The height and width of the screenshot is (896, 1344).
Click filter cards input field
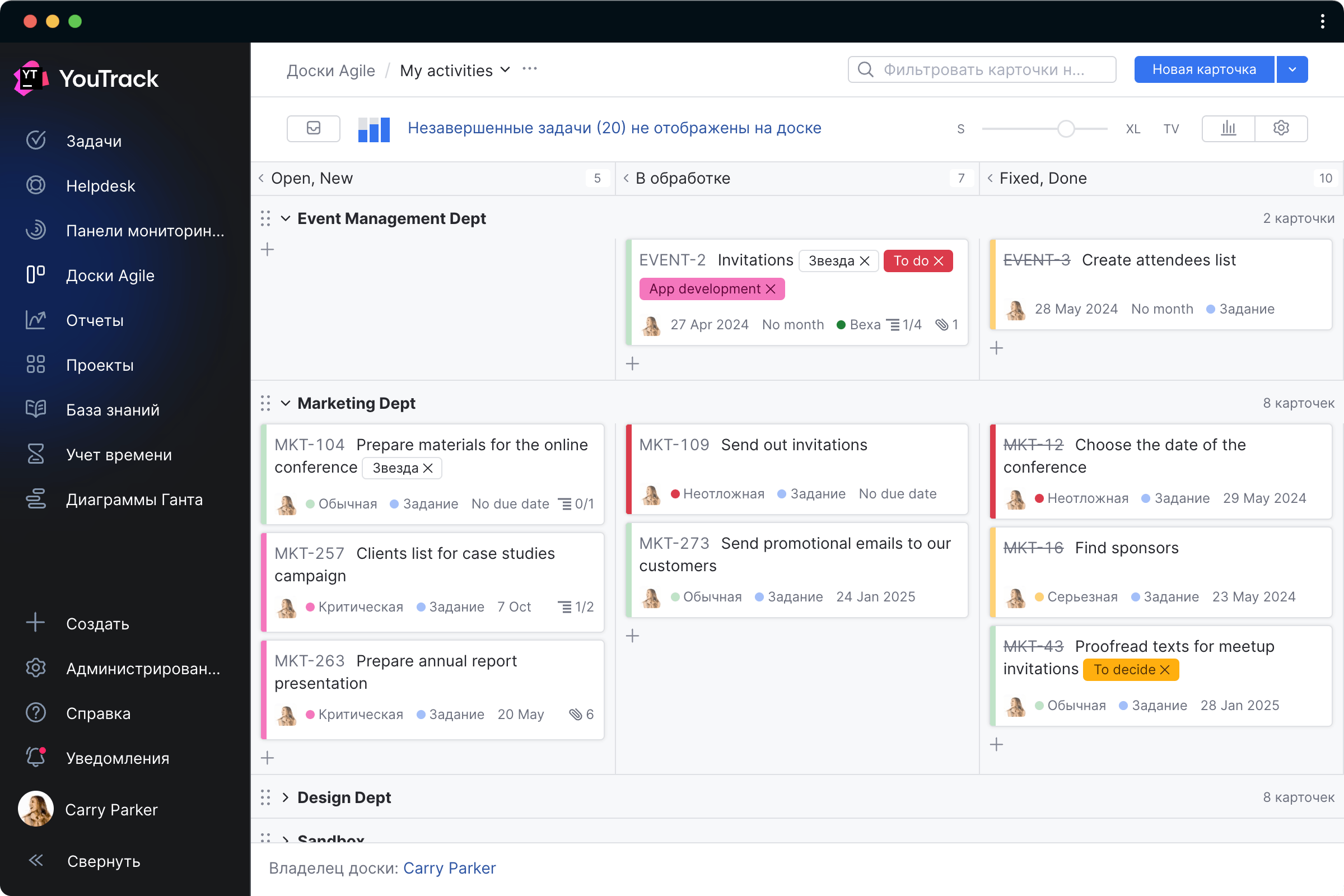point(983,69)
